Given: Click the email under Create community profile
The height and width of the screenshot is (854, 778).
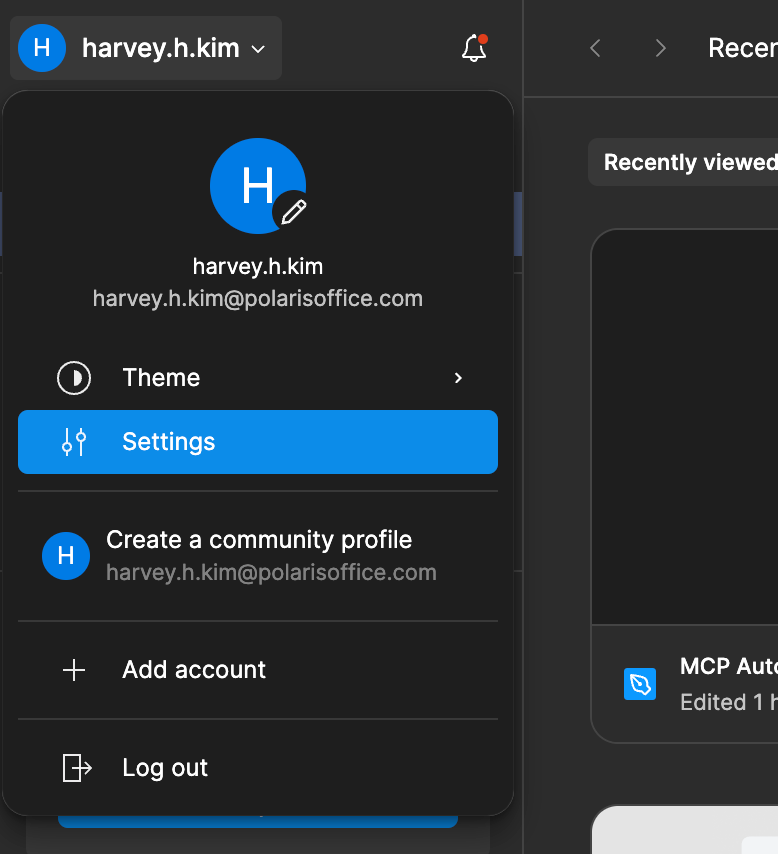Looking at the screenshot, I should 271,573.
